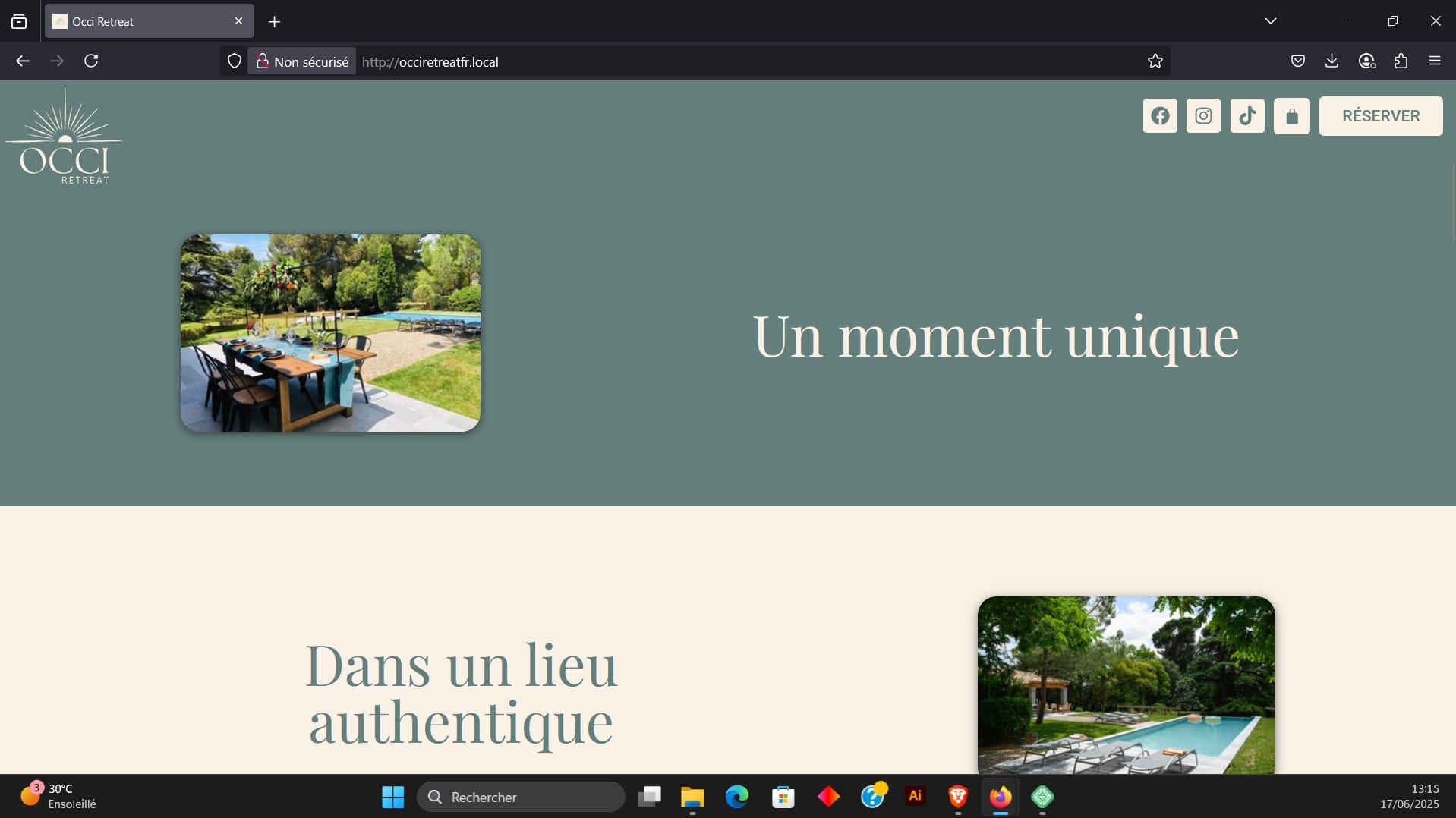Open the red diamond app in taskbar
1456x818 pixels.
[x=828, y=798]
